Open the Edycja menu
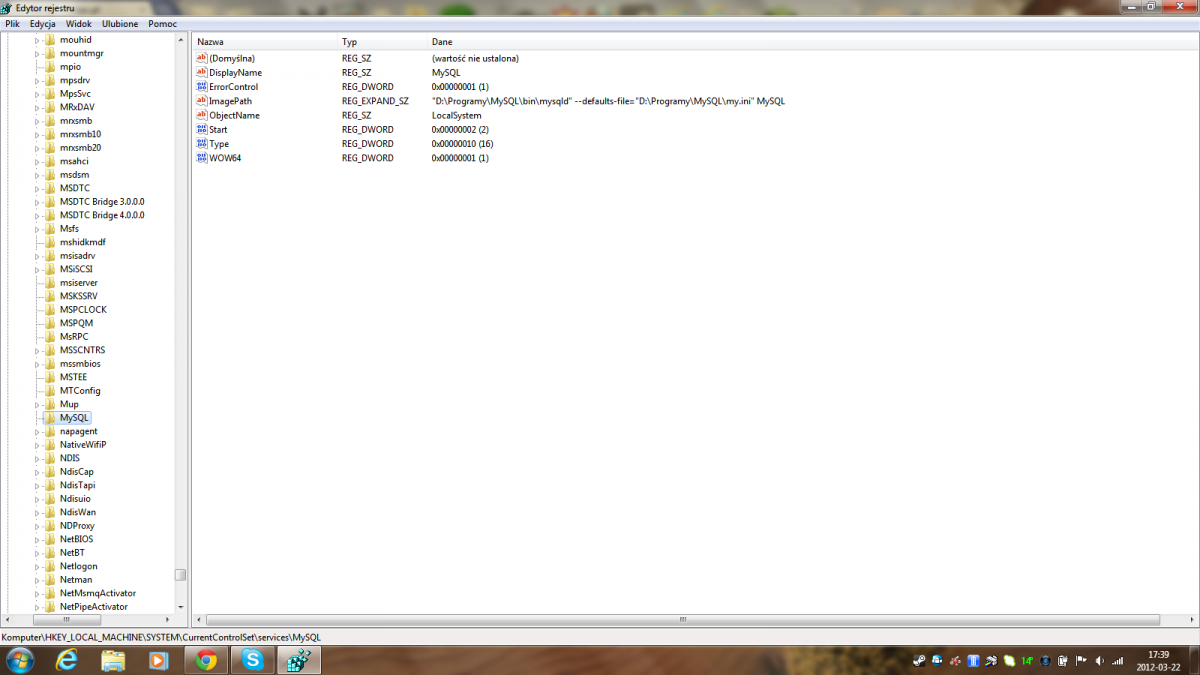This screenshot has width=1200, height=675. click(x=43, y=23)
